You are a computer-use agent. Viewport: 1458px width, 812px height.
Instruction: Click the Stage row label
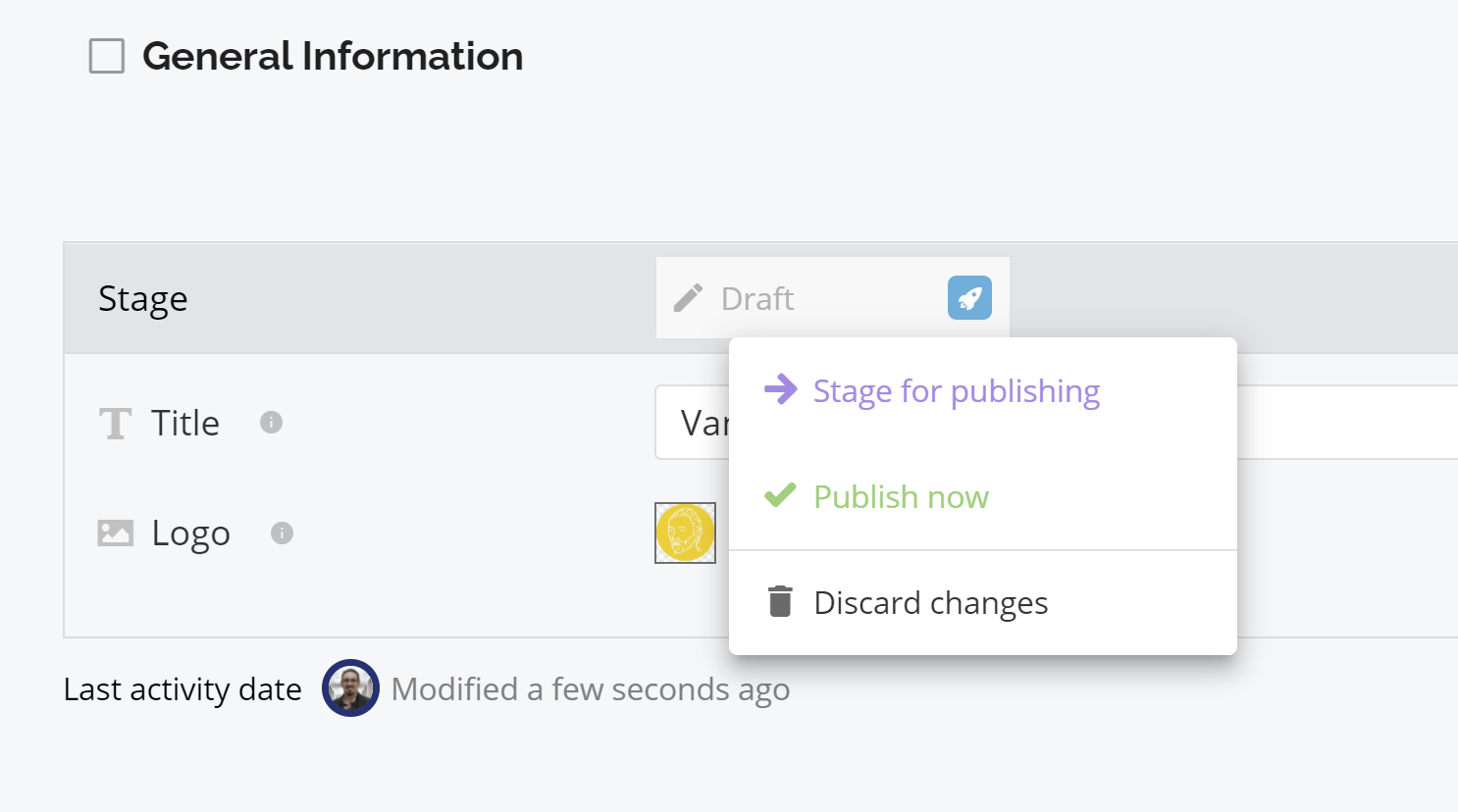(x=143, y=298)
